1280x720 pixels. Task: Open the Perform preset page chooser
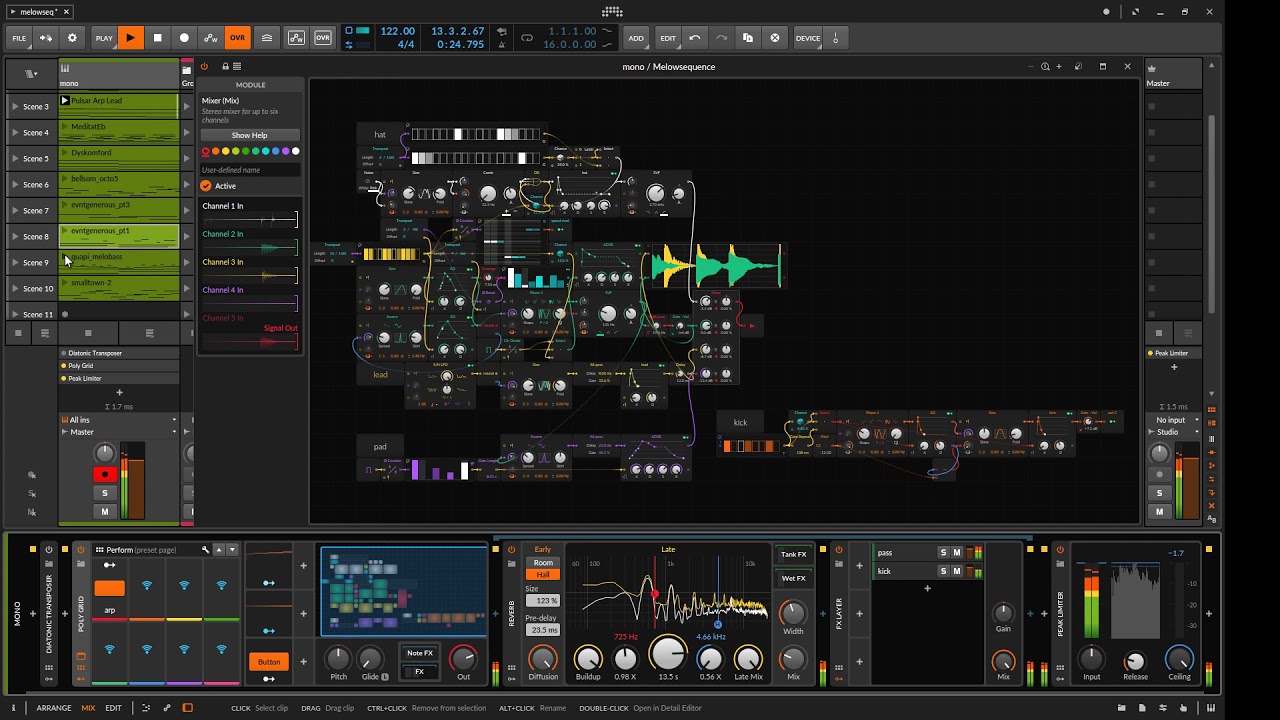[x=147, y=550]
